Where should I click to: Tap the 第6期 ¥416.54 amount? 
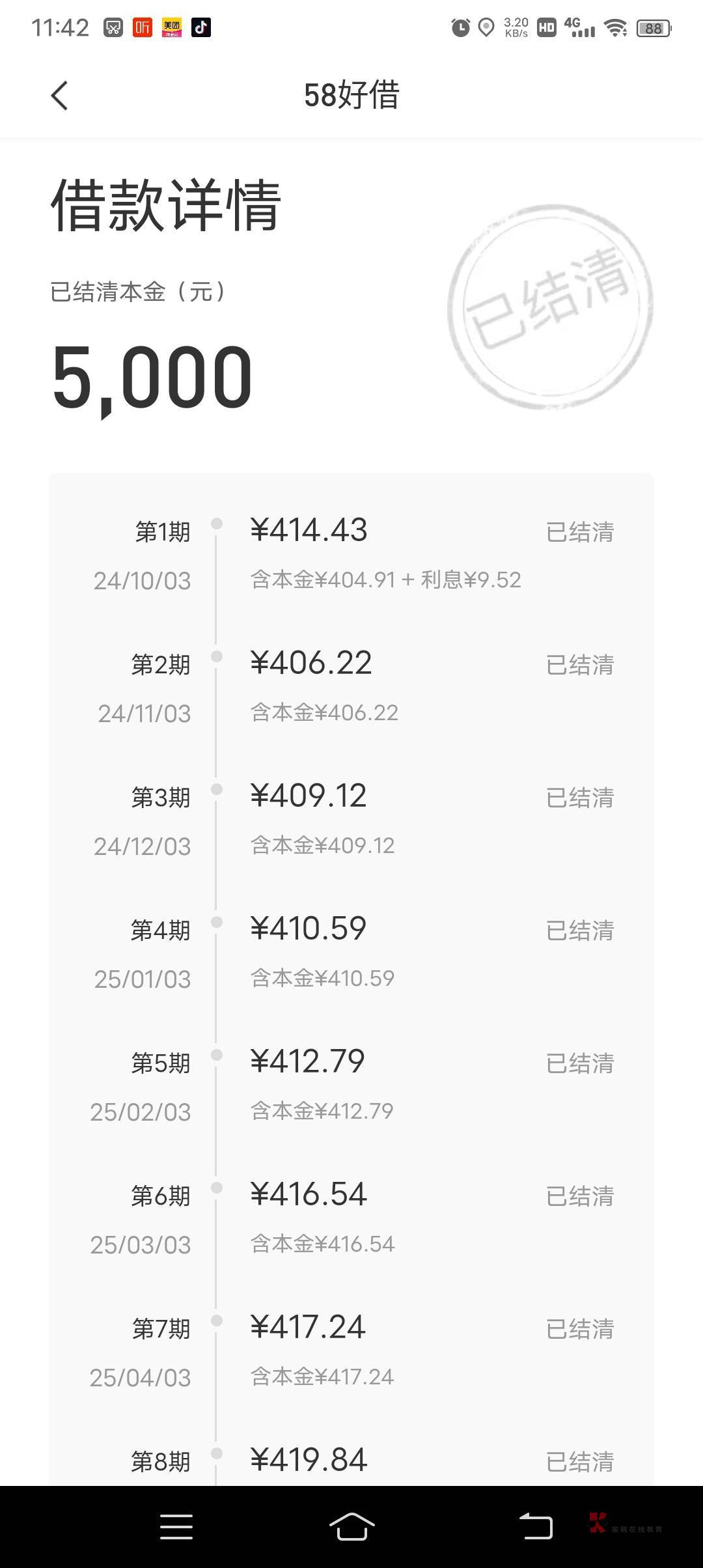pos(309,1195)
